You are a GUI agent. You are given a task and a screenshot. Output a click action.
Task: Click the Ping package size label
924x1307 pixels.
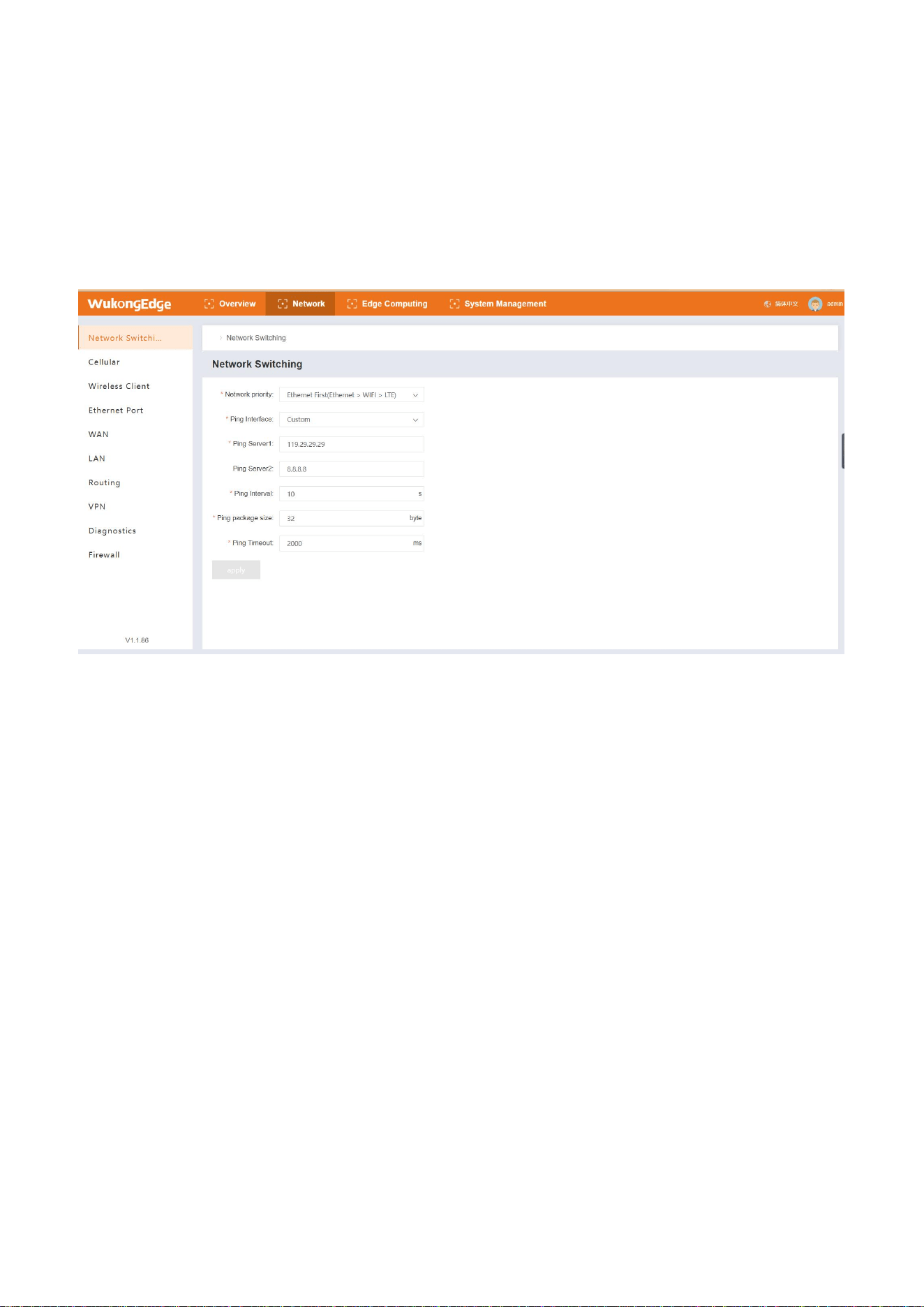point(245,518)
